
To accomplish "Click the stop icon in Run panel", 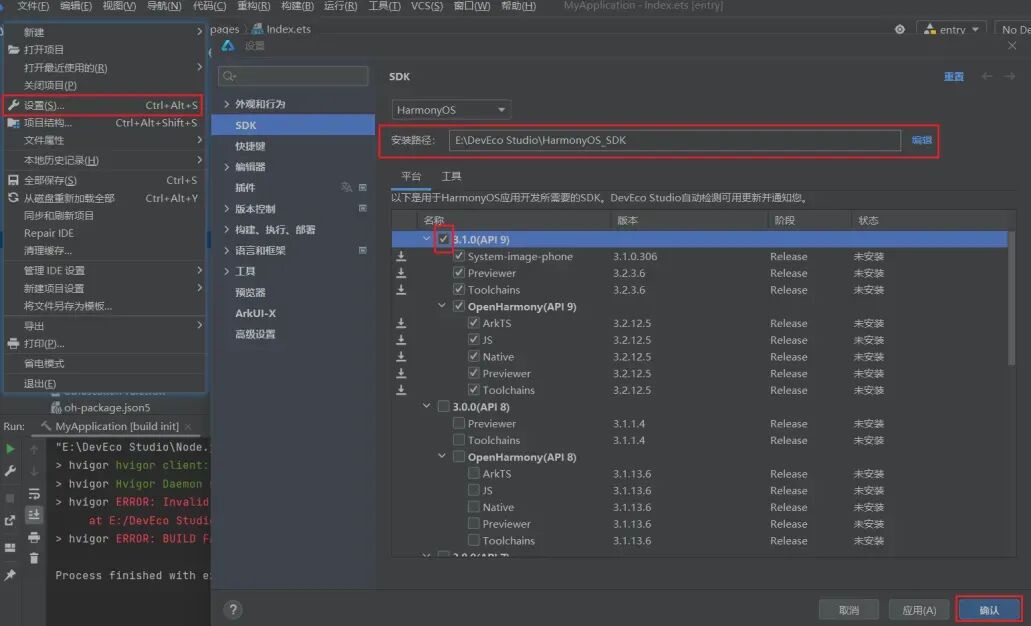I will coord(10,498).
